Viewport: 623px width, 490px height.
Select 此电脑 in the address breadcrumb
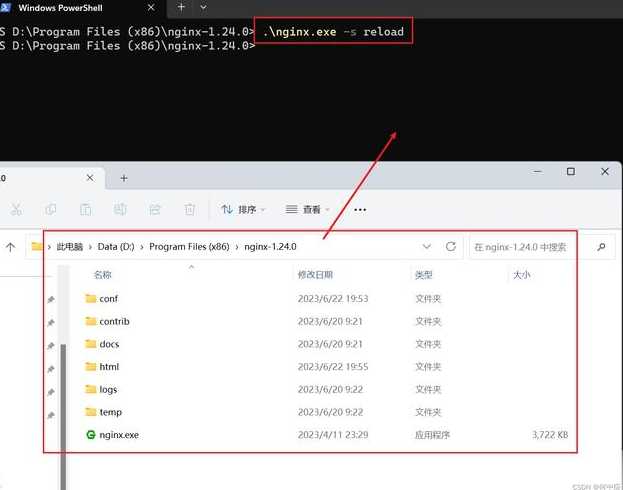pyautogui.click(x=70, y=247)
